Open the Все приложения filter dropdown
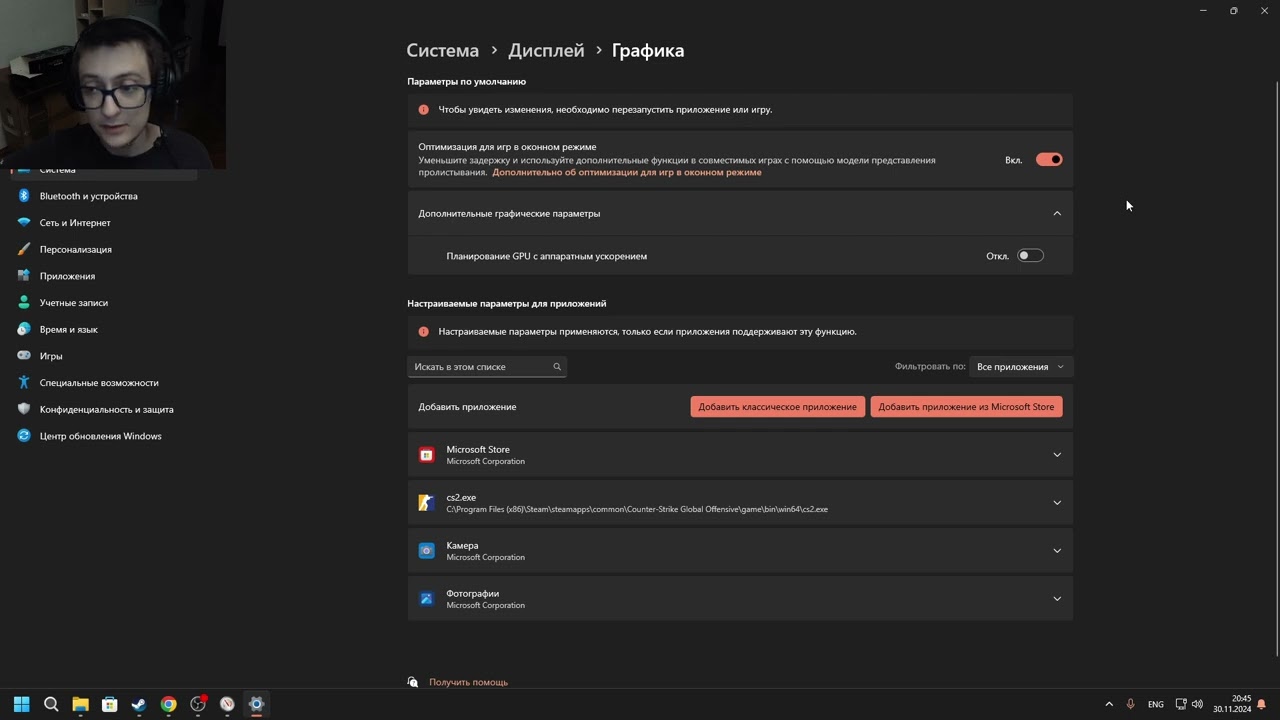Image resolution: width=1280 pixels, height=720 pixels. [x=1020, y=367]
